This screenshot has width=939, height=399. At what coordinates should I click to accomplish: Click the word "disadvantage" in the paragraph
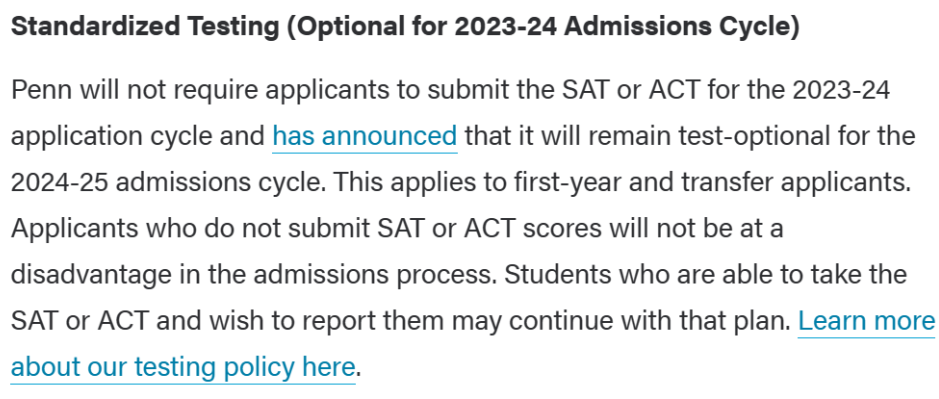91,275
